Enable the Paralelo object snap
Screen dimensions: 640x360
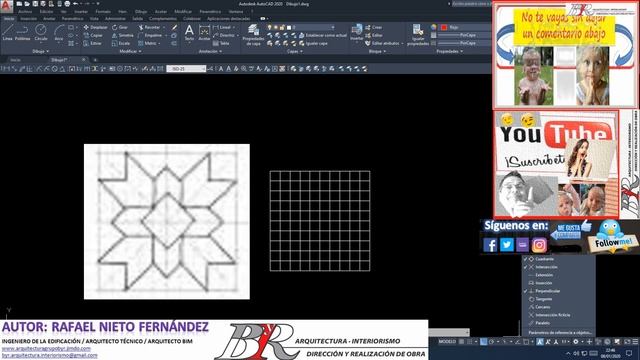(558, 323)
